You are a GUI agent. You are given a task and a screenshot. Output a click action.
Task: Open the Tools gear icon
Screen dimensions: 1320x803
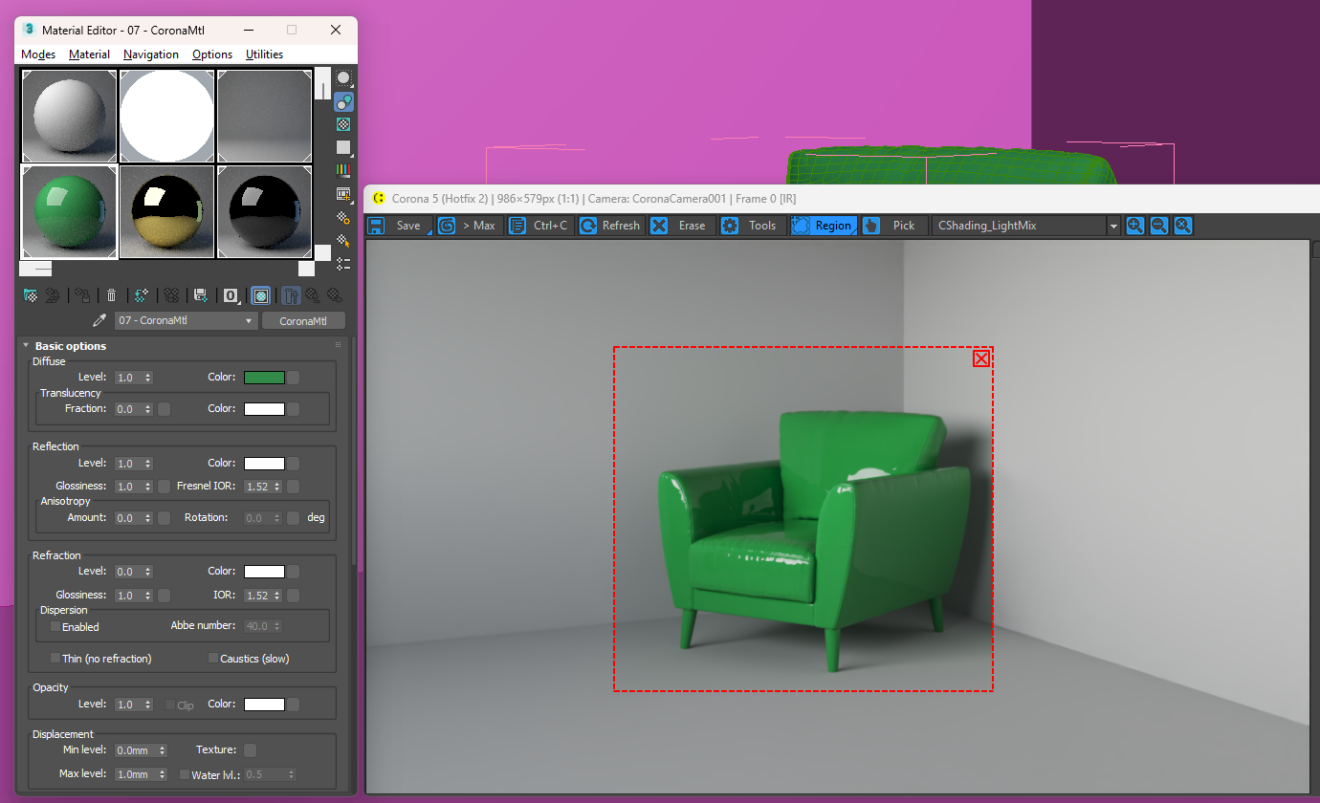[x=730, y=226]
